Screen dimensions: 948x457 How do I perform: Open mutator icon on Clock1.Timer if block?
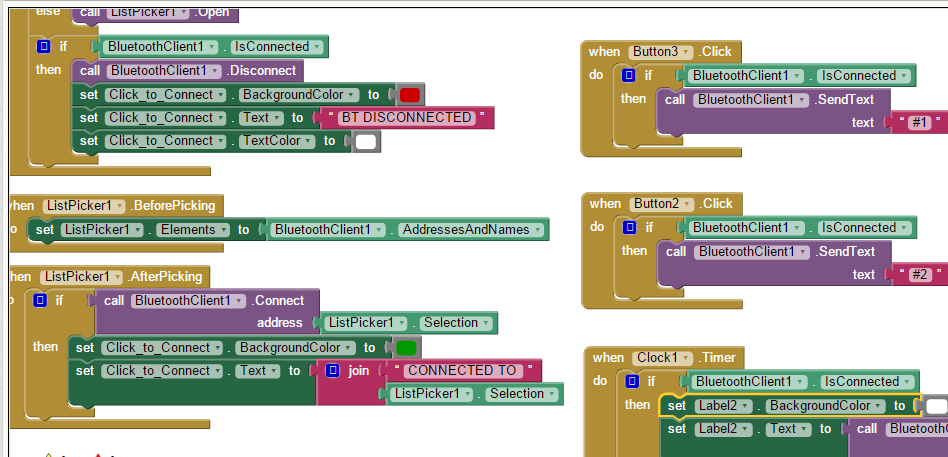click(632, 381)
